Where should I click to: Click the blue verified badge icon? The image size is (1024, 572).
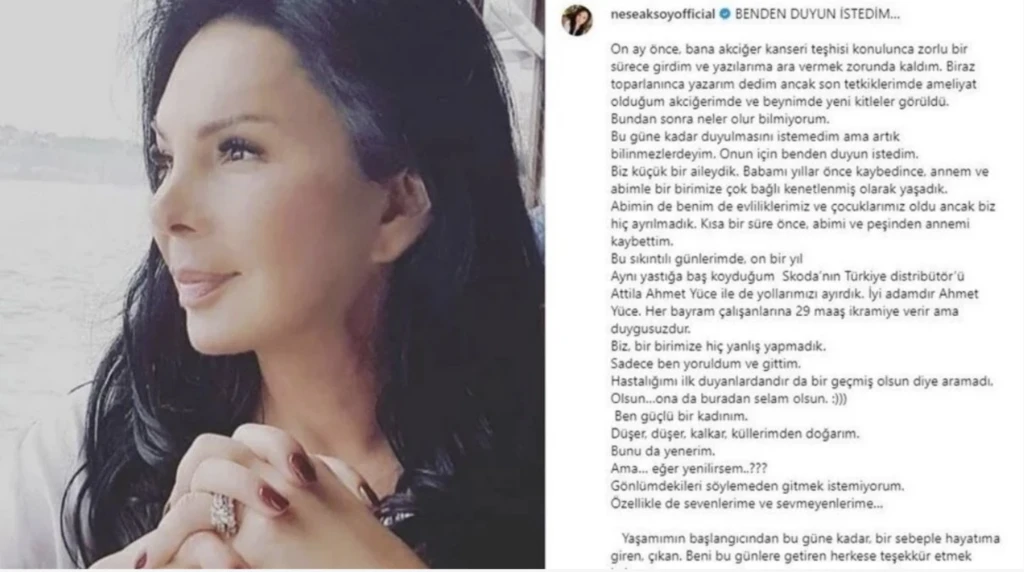point(724,14)
